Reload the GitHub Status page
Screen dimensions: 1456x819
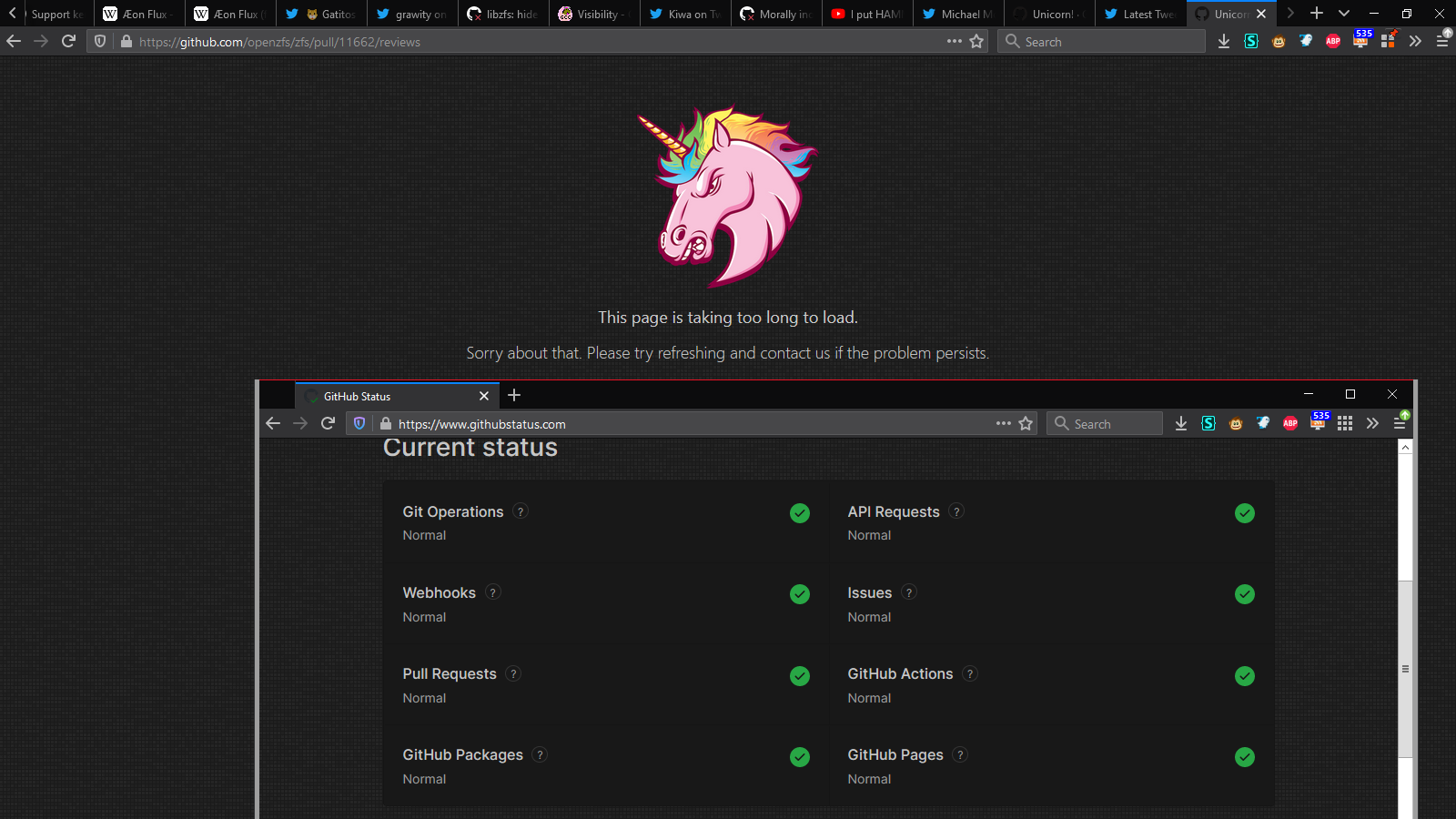click(329, 423)
